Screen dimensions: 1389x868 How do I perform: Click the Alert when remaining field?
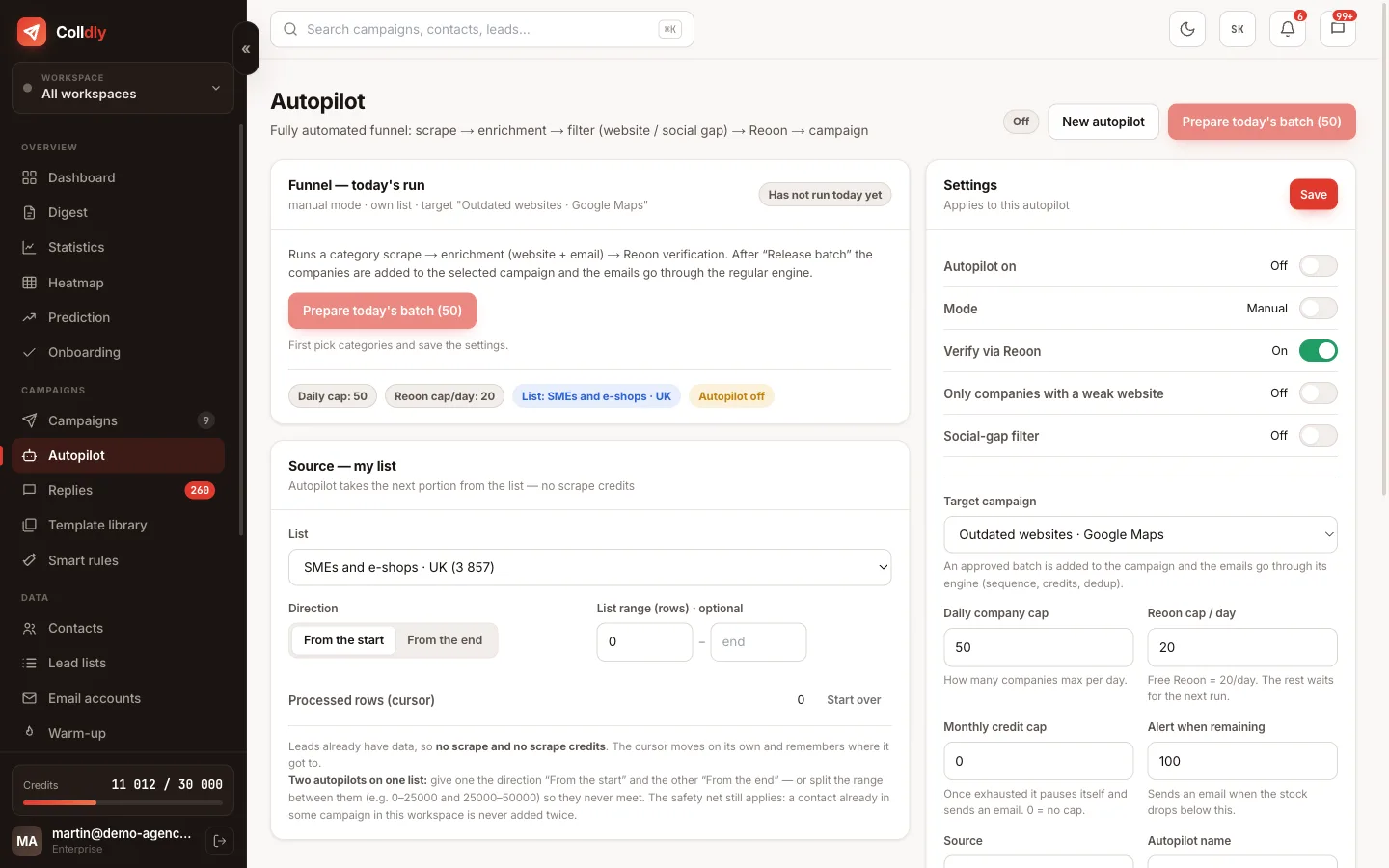click(x=1242, y=761)
